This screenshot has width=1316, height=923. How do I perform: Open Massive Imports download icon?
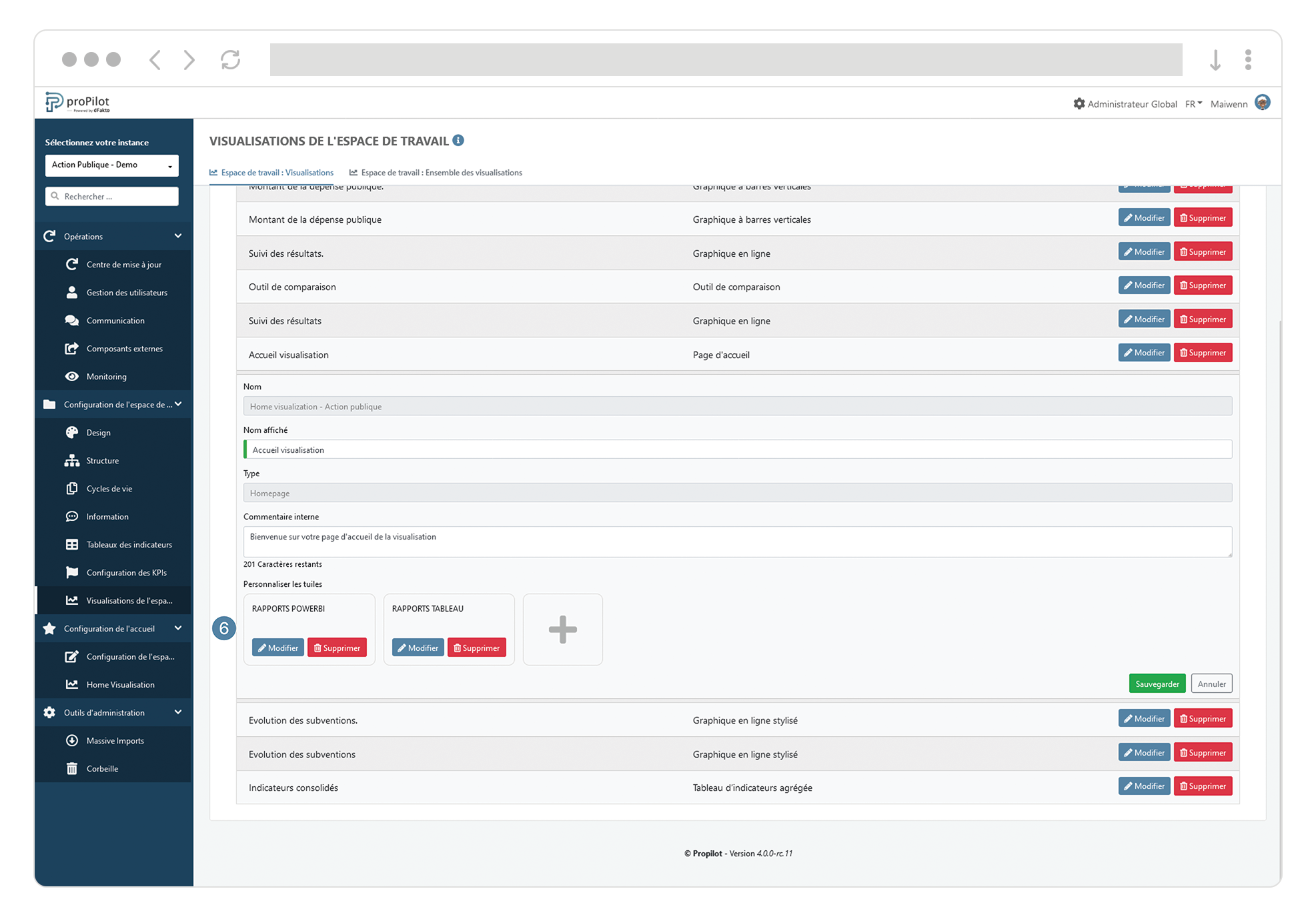tap(72, 740)
